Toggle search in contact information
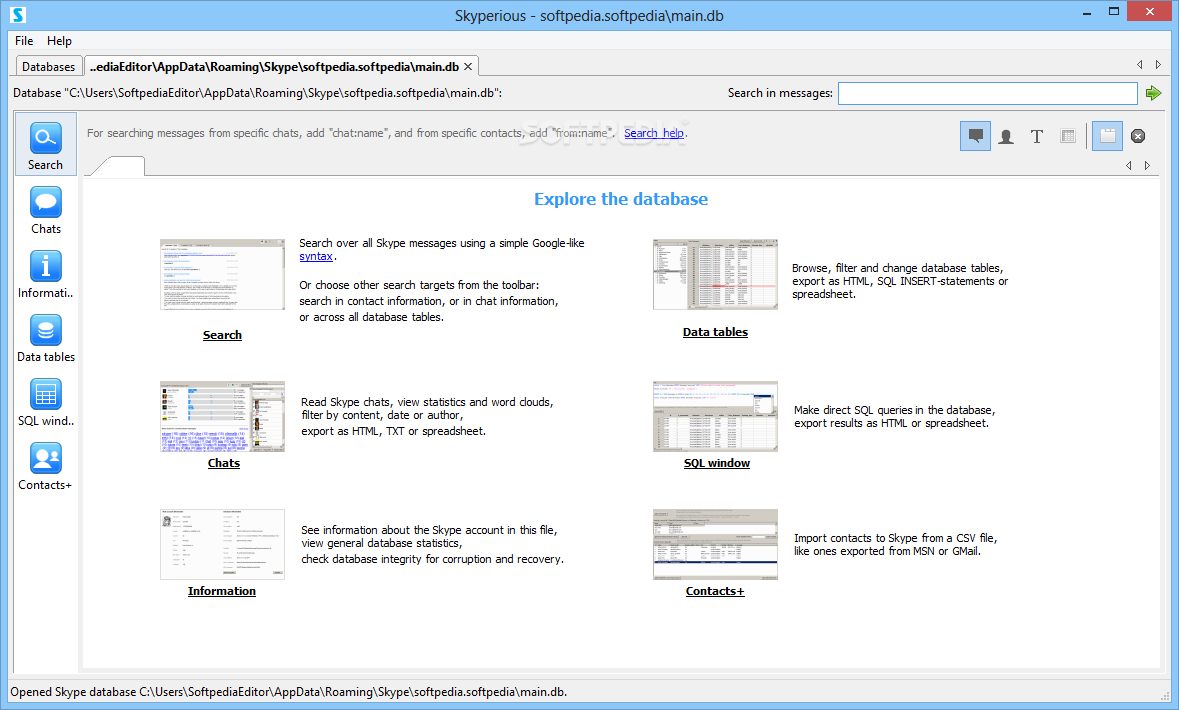 1006,136
